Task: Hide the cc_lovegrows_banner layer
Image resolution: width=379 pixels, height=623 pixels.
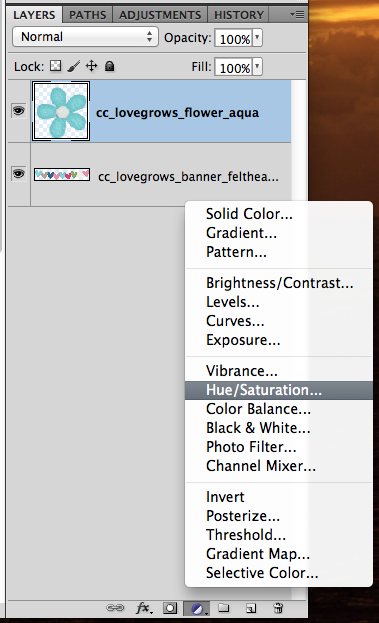Action: (x=18, y=174)
